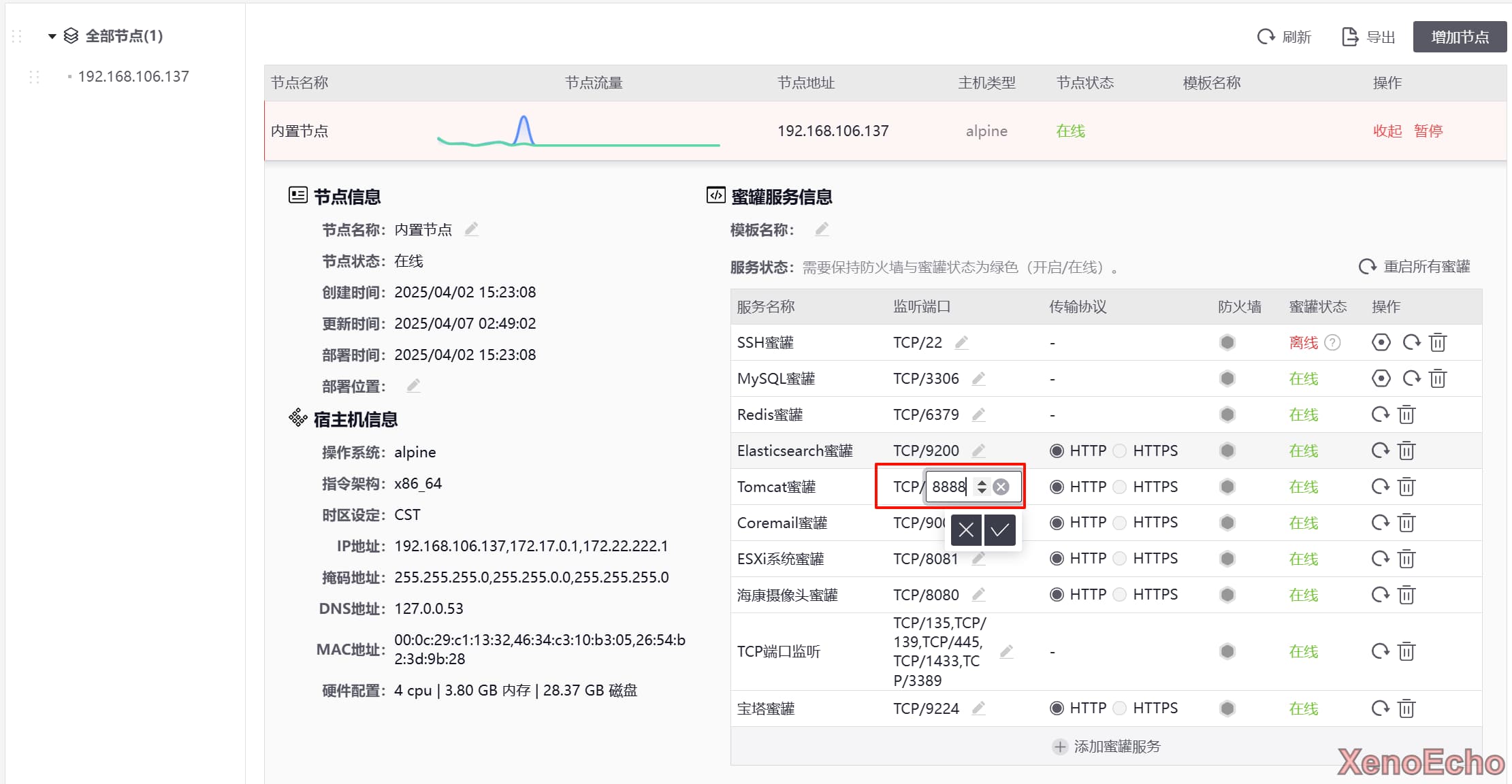Select node 192.168.106.137 in sidebar tree
1512x784 pixels.
pyautogui.click(x=133, y=76)
